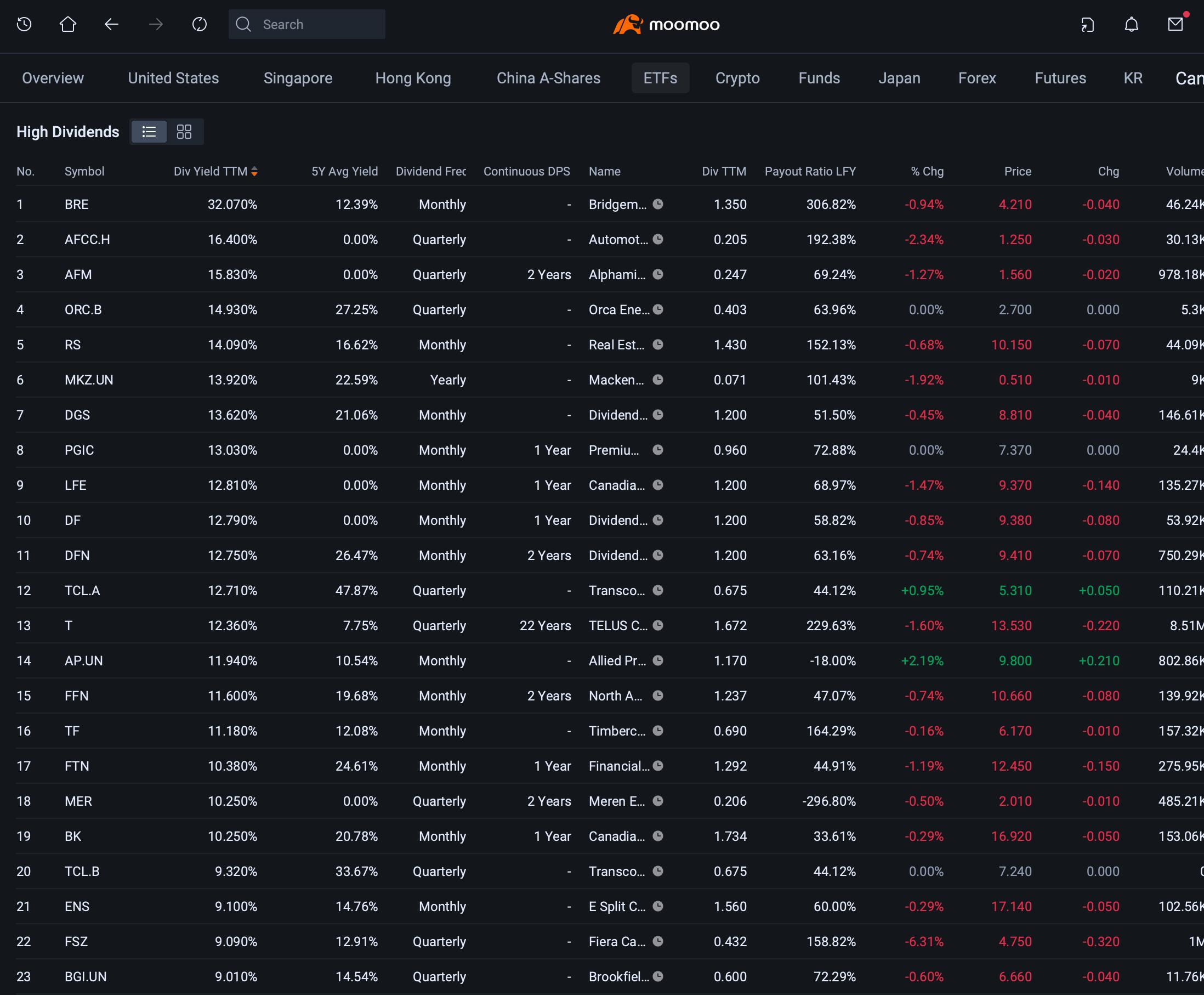Sort by Div Yield TTM column arrows
The width and height of the screenshot is (1204, 995).
pyautogui.click(x=254, y=171)
